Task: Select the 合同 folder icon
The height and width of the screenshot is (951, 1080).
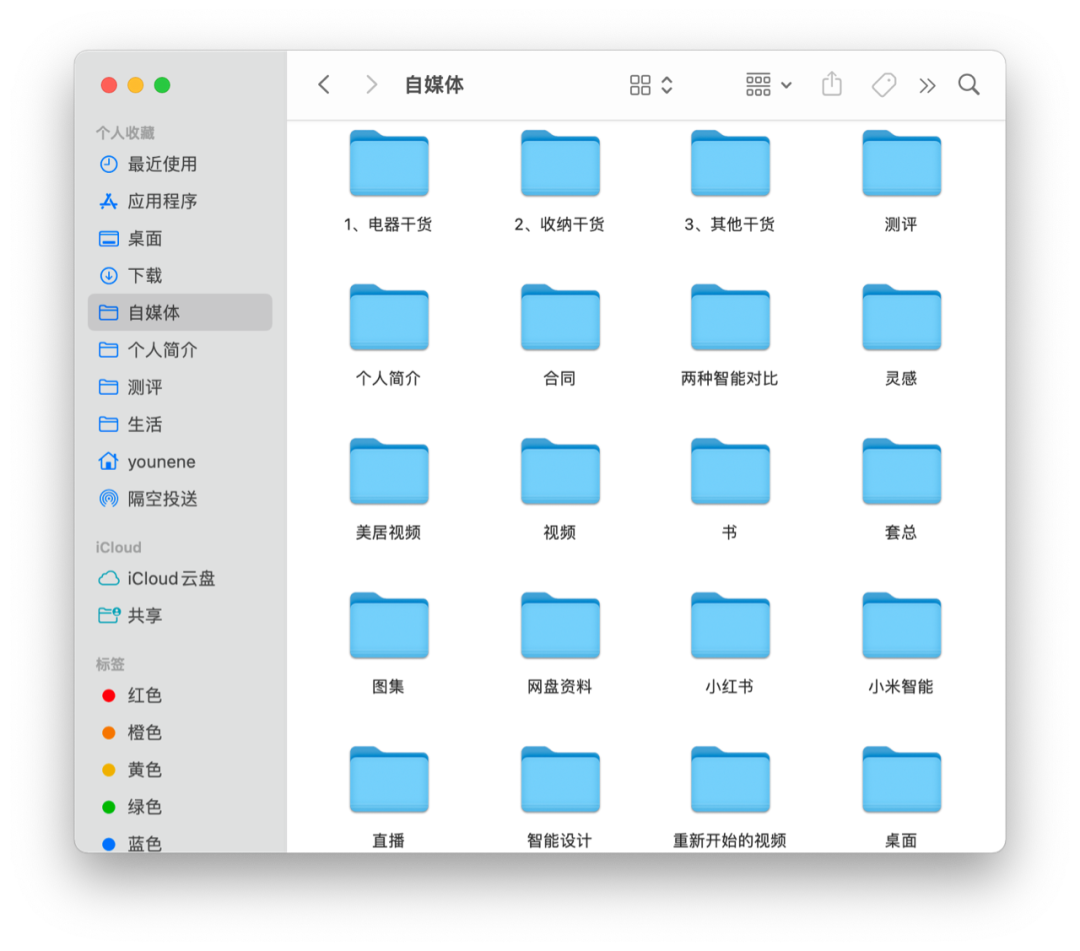Action: point(560,317)
